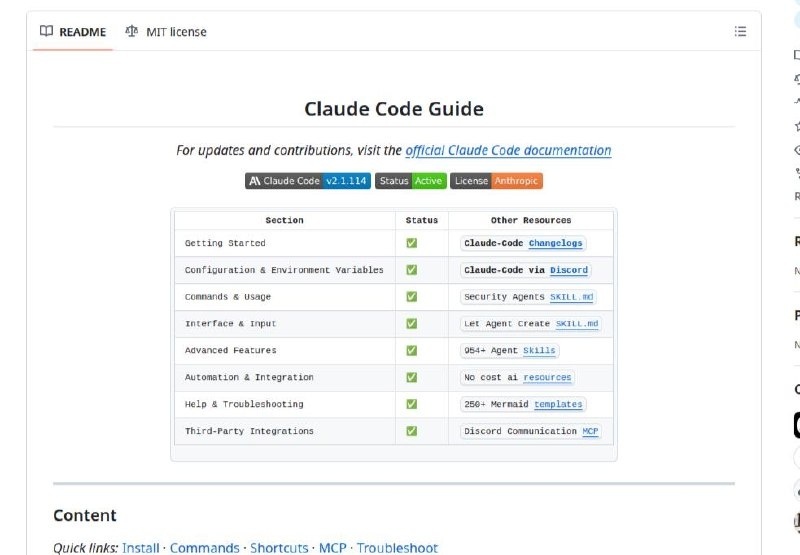Open the Claude-Code Changelogs link
The width and height of the screenshot is (800, 555).
[555, 243]
